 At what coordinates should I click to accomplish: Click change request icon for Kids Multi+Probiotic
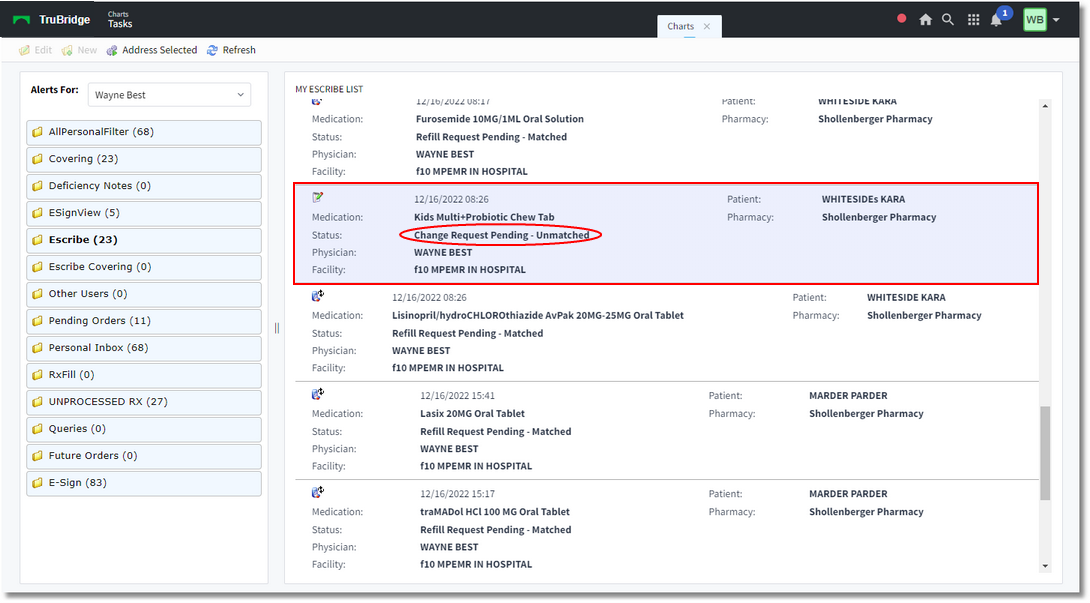[x=318, y=198]
